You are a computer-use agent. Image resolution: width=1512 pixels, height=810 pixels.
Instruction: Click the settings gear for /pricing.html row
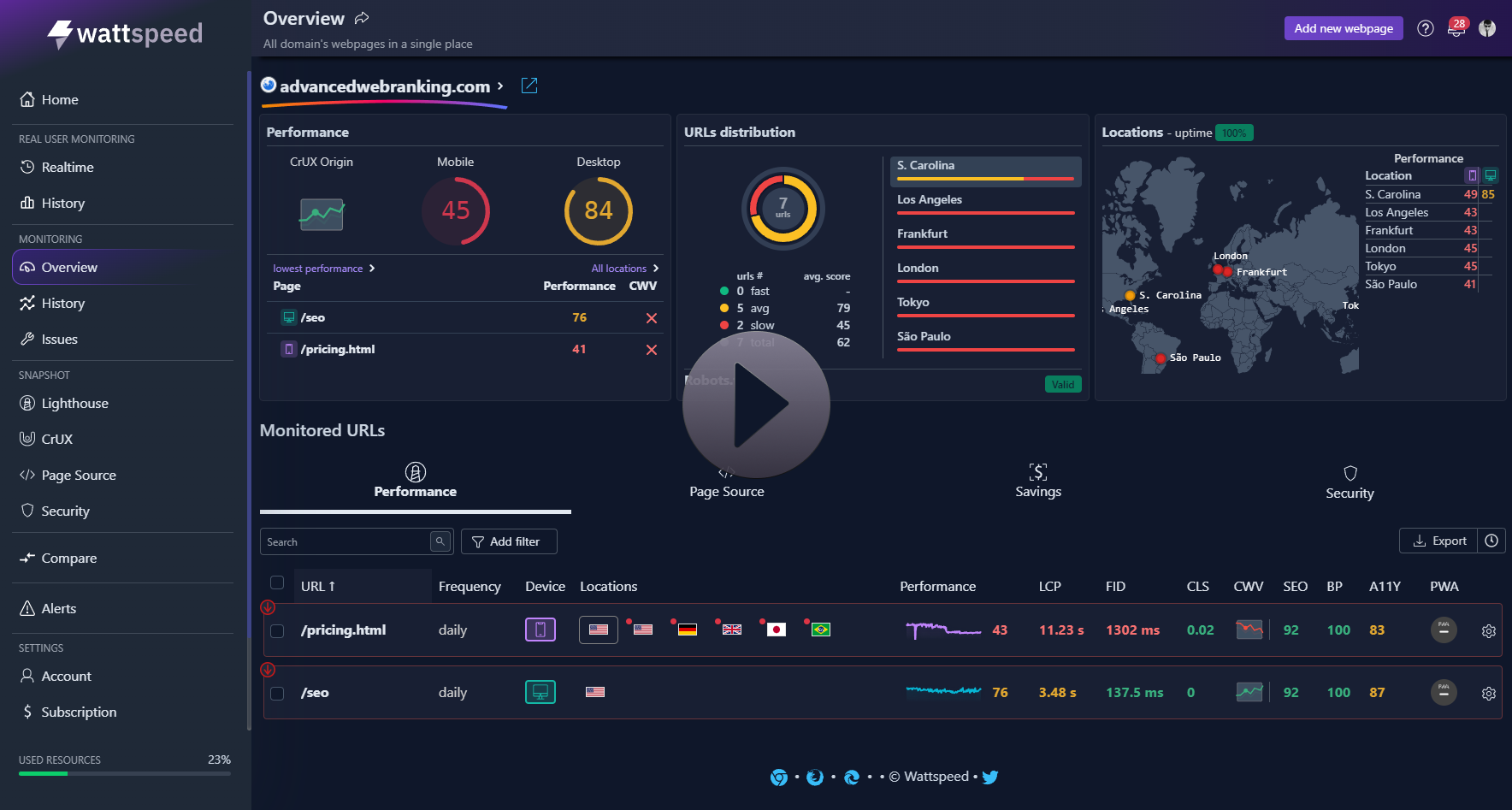coord(1488,631)
